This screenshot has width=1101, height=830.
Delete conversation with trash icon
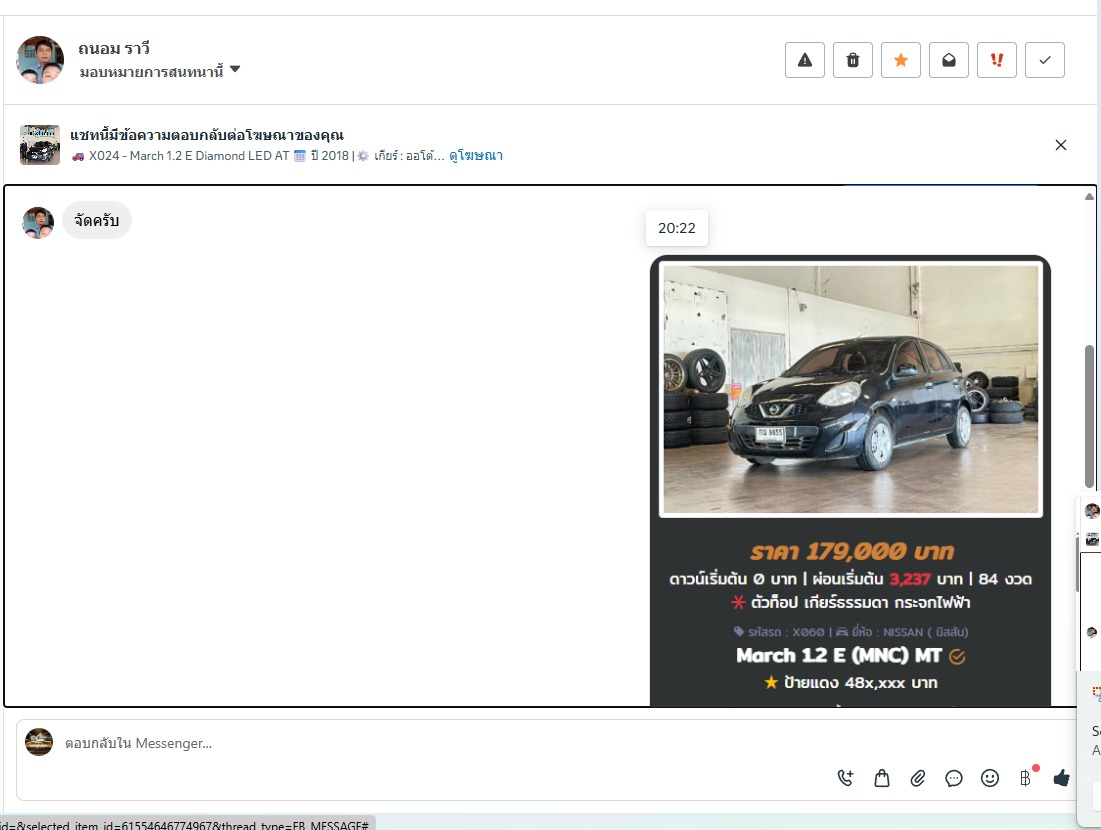click(852, 60)
